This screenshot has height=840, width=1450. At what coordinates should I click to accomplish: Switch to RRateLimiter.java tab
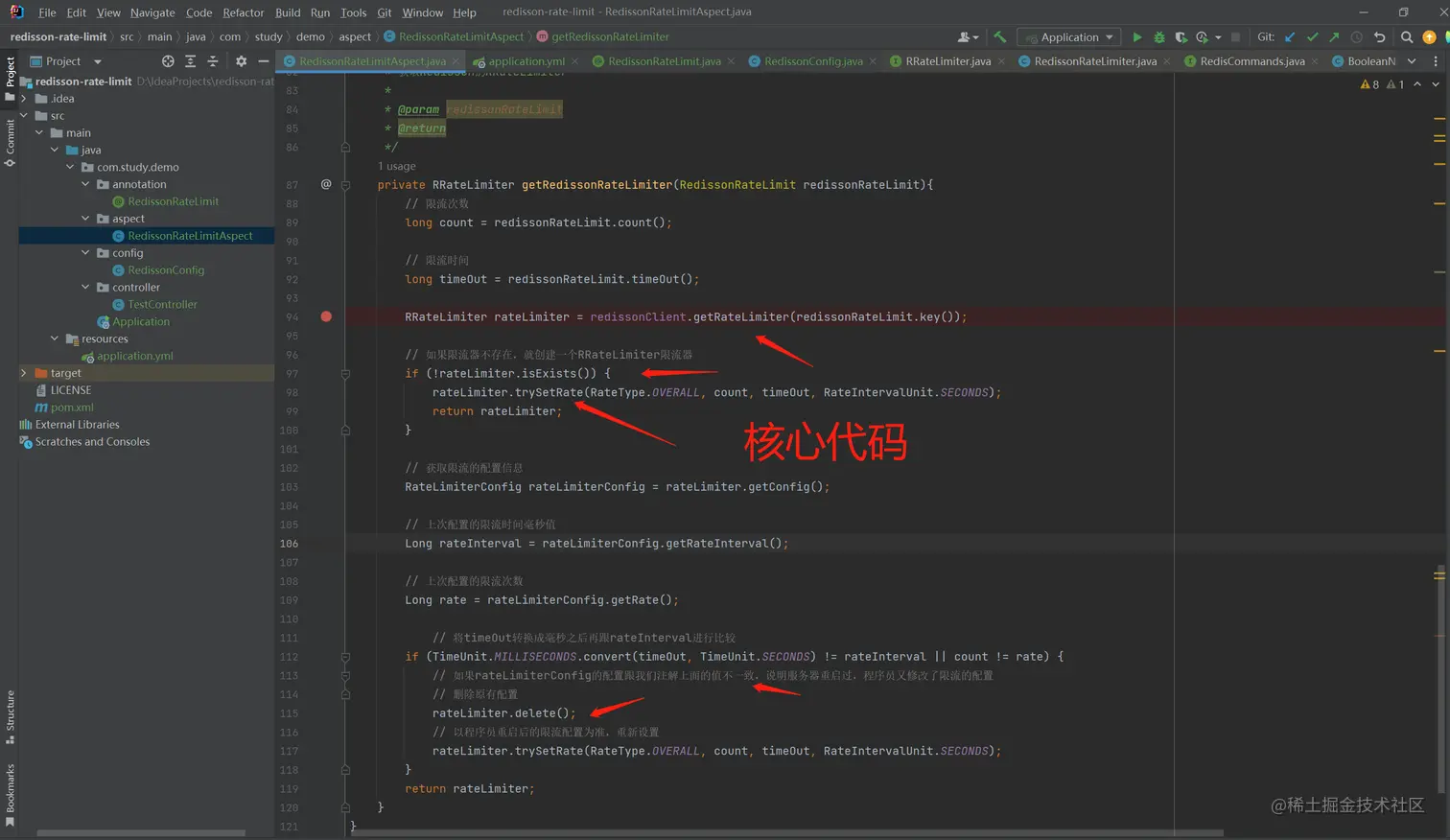pyautogui.click(x=947, y=61)
